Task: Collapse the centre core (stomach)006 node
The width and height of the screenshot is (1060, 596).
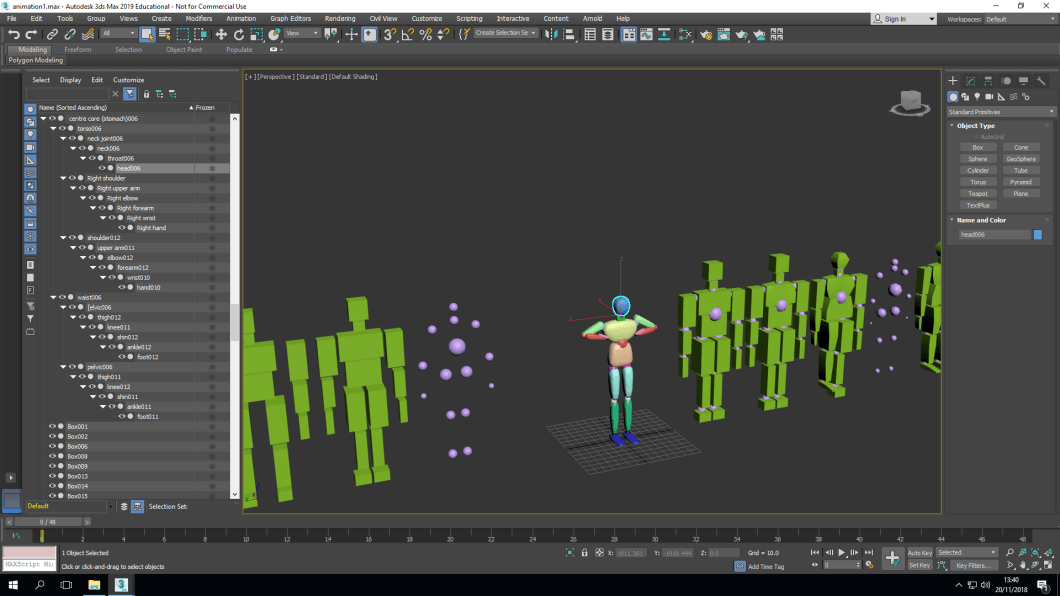Action: 43,118
